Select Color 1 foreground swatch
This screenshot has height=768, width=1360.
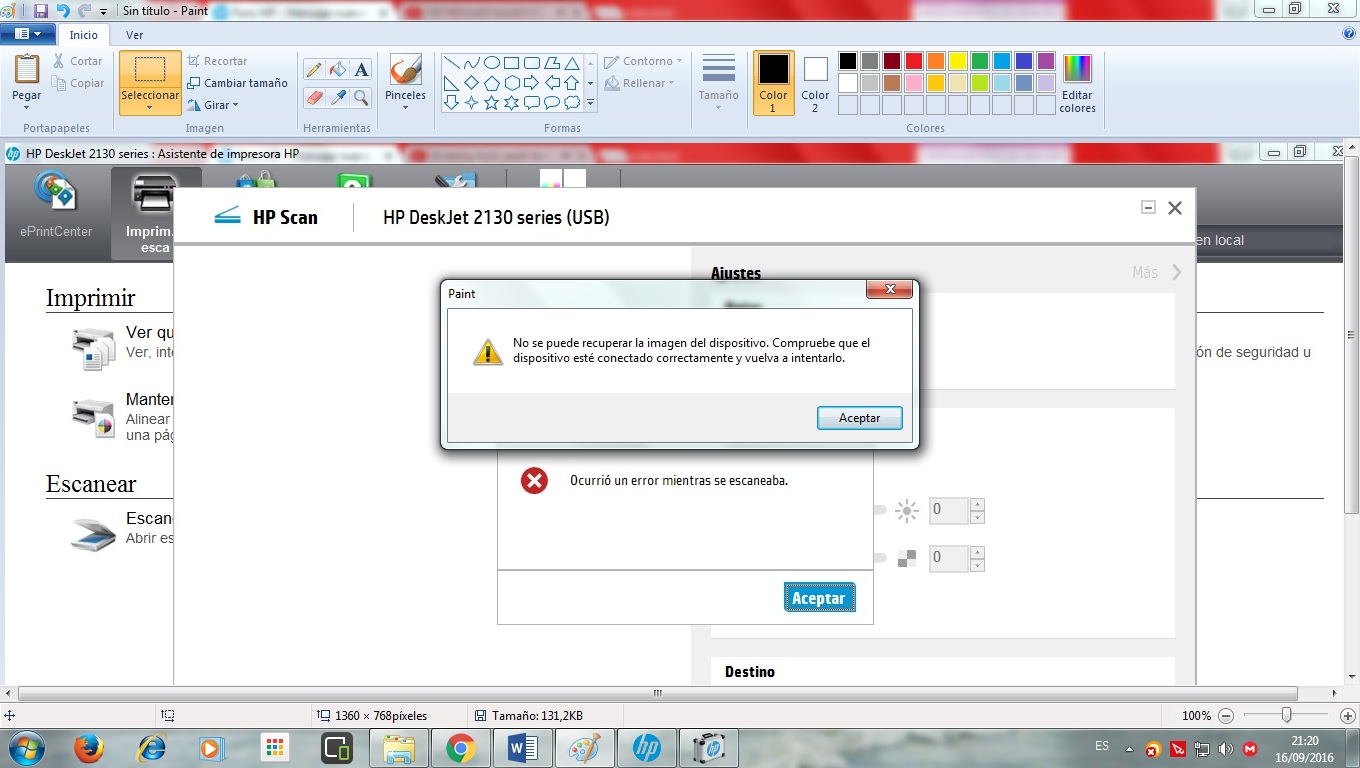[773, 83]
